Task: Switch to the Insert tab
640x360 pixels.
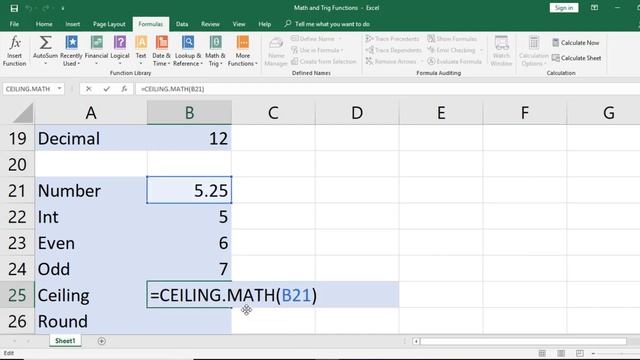Action: point(73,24)
